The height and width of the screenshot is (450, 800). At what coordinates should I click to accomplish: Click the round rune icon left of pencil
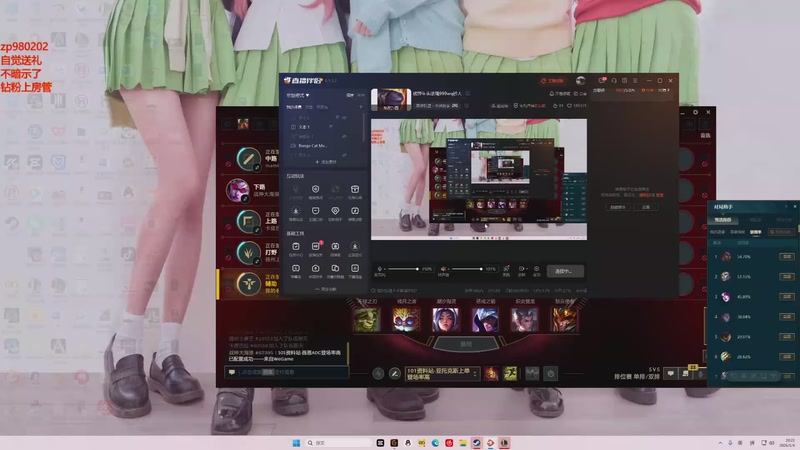pyautogui.click(x=378, y=374)
